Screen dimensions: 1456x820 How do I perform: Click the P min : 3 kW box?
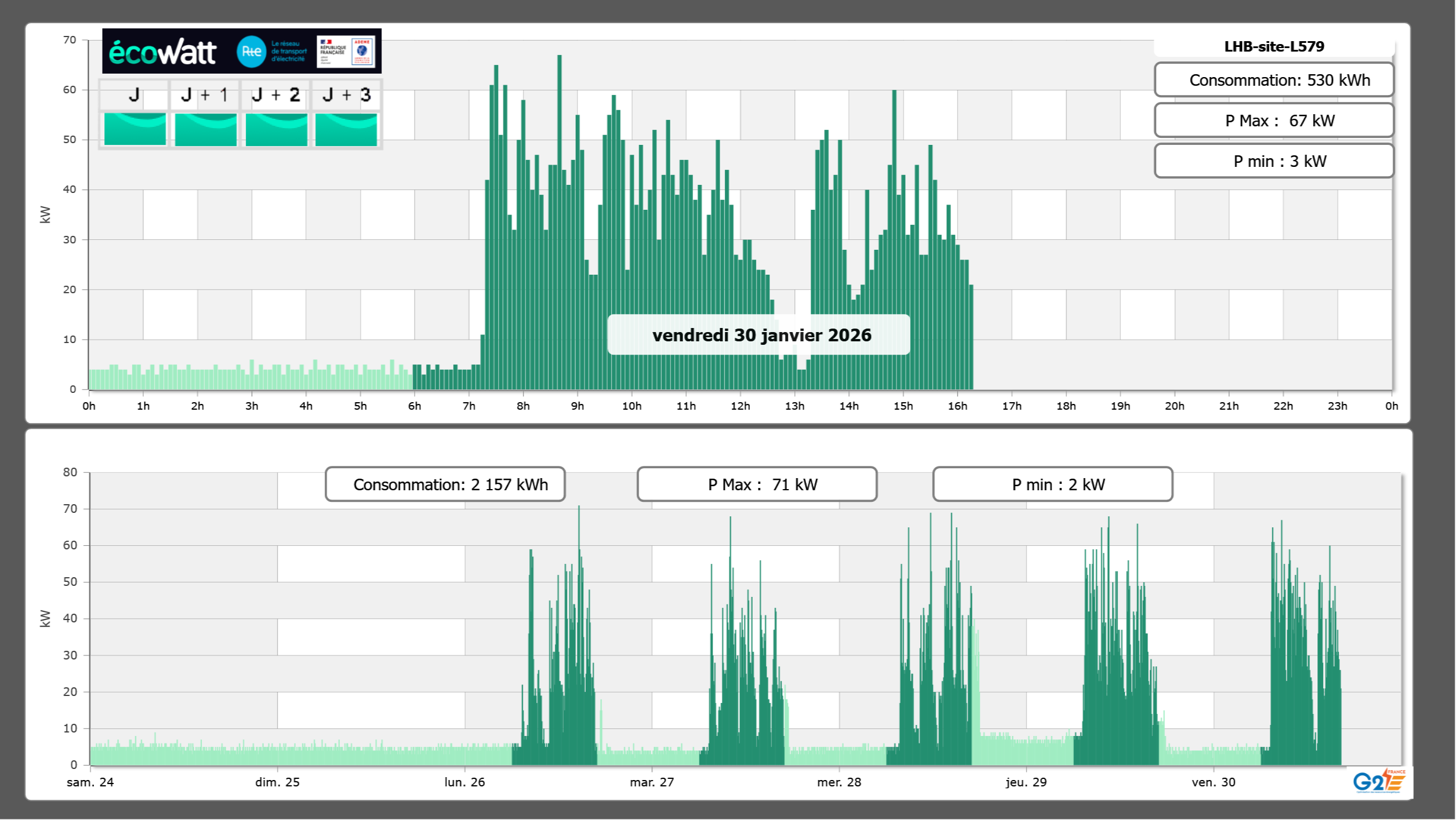point(1274,161)
